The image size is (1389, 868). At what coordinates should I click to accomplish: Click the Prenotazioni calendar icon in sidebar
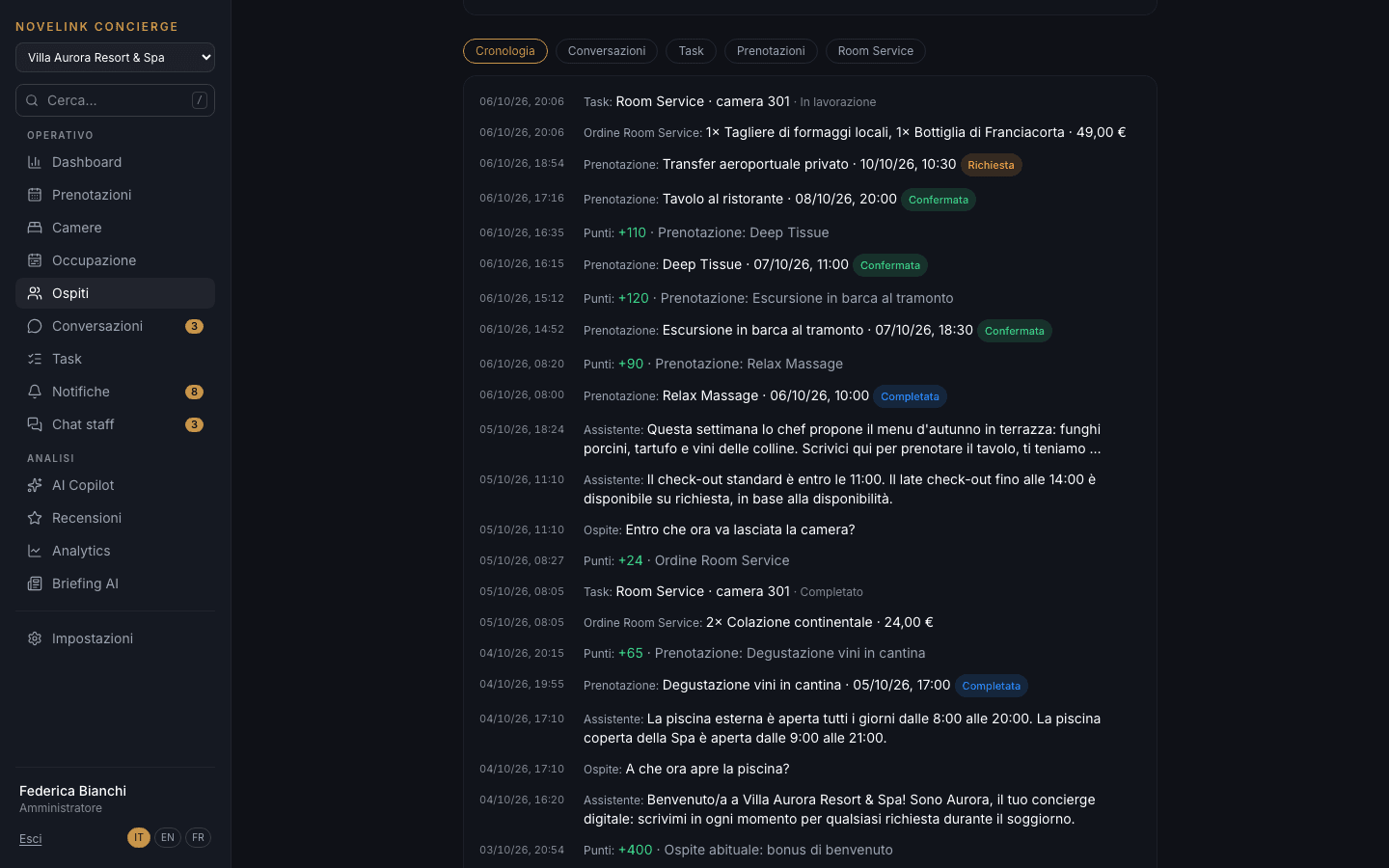(35, 195)
